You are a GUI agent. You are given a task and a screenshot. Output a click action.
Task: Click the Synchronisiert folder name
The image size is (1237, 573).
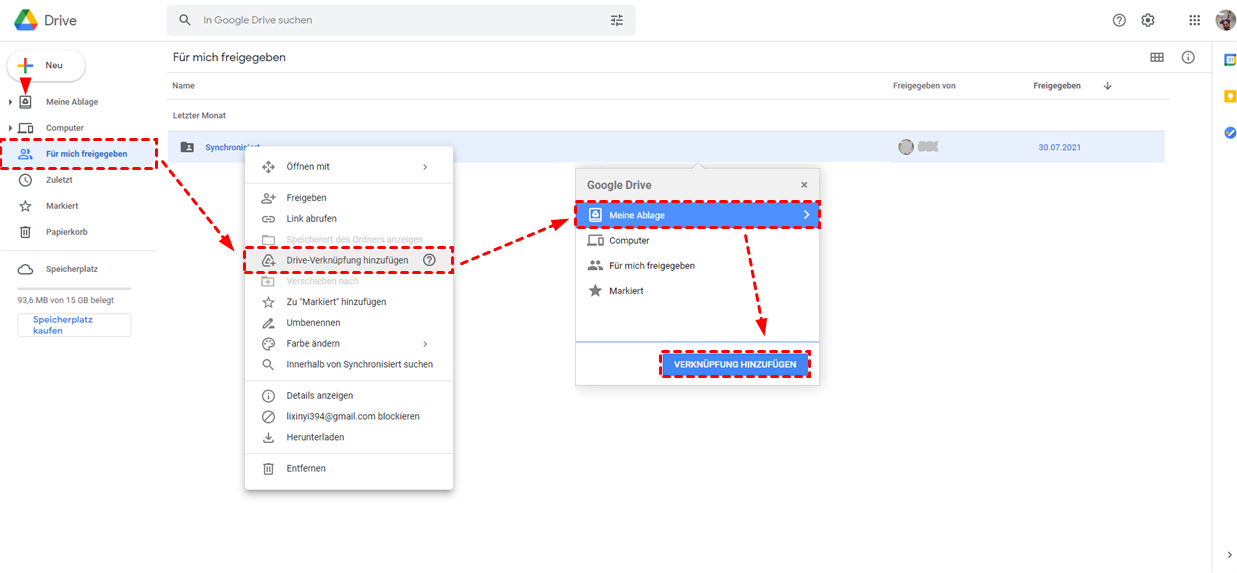click(232, 148)
